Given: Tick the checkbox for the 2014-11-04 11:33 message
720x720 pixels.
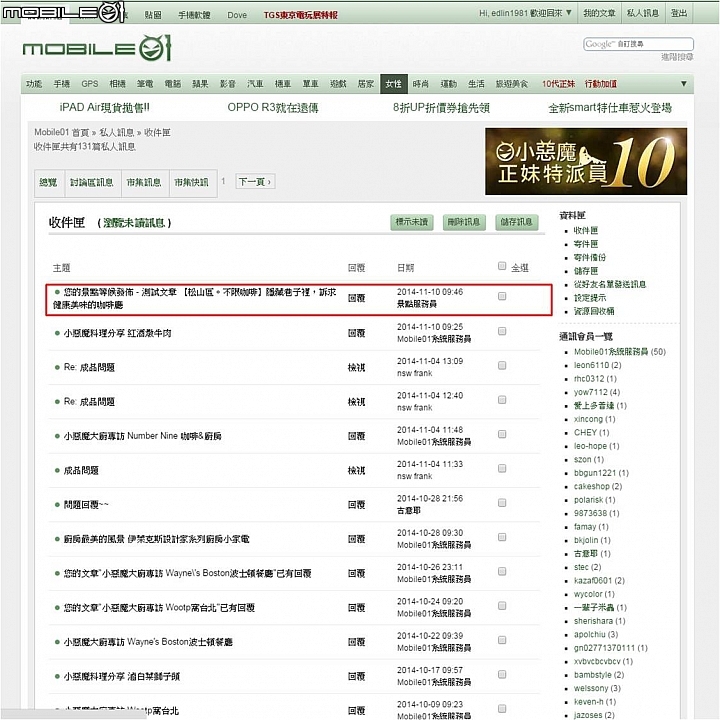Looking at the screenshot, I should (502, 468).
